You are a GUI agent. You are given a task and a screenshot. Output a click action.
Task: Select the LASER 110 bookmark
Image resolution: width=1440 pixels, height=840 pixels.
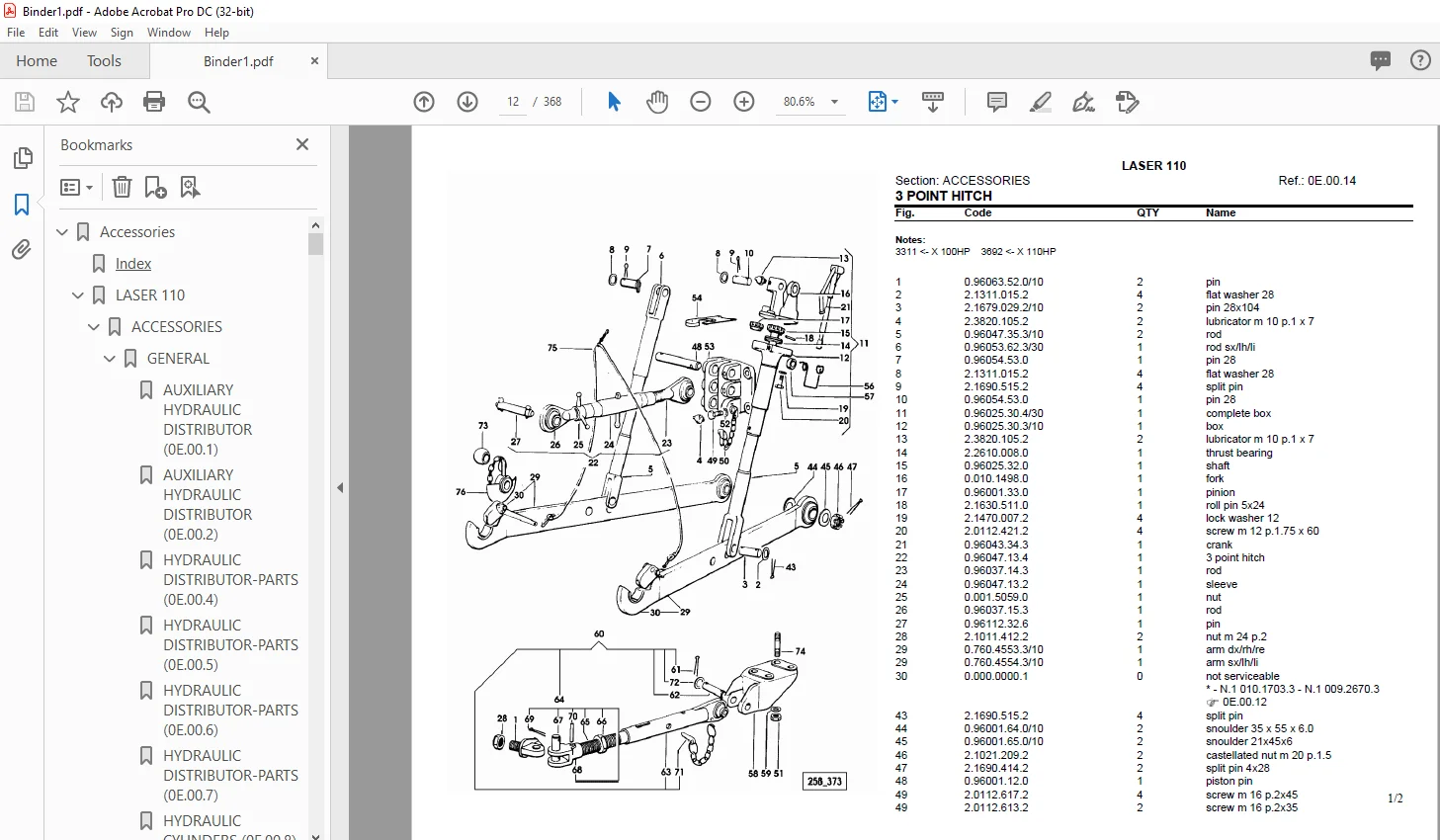(150, 295)
